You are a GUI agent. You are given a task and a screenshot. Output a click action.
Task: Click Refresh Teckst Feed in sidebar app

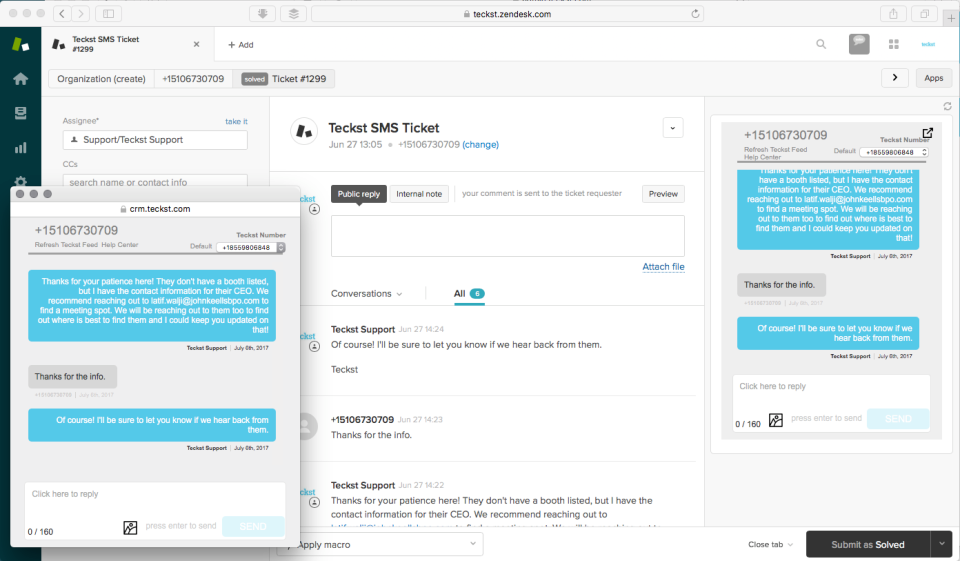(775, 149)
